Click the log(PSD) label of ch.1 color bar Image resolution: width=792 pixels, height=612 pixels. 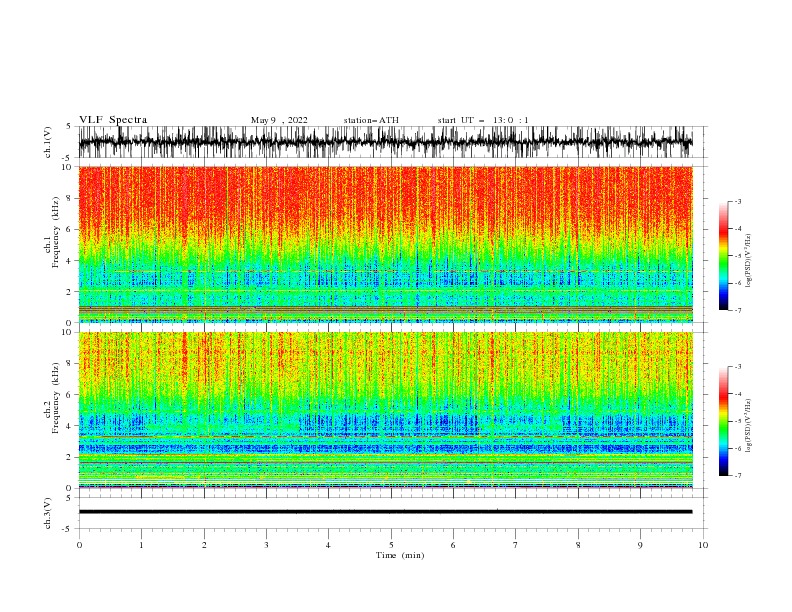click(749, 261)
